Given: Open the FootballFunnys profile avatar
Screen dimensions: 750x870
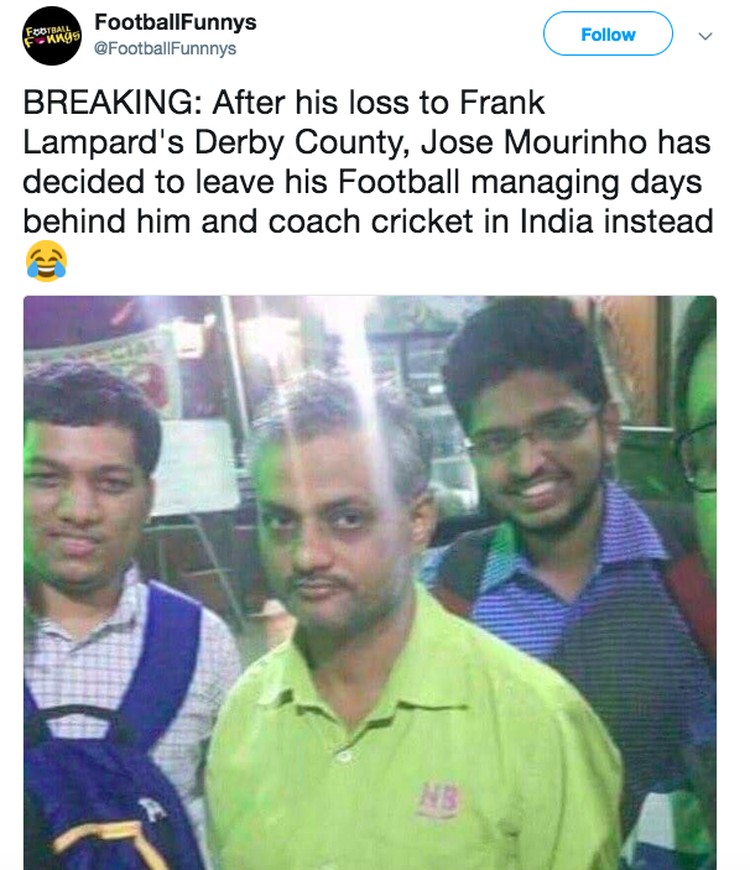Looking at the screenshot, I should point(52,36).
